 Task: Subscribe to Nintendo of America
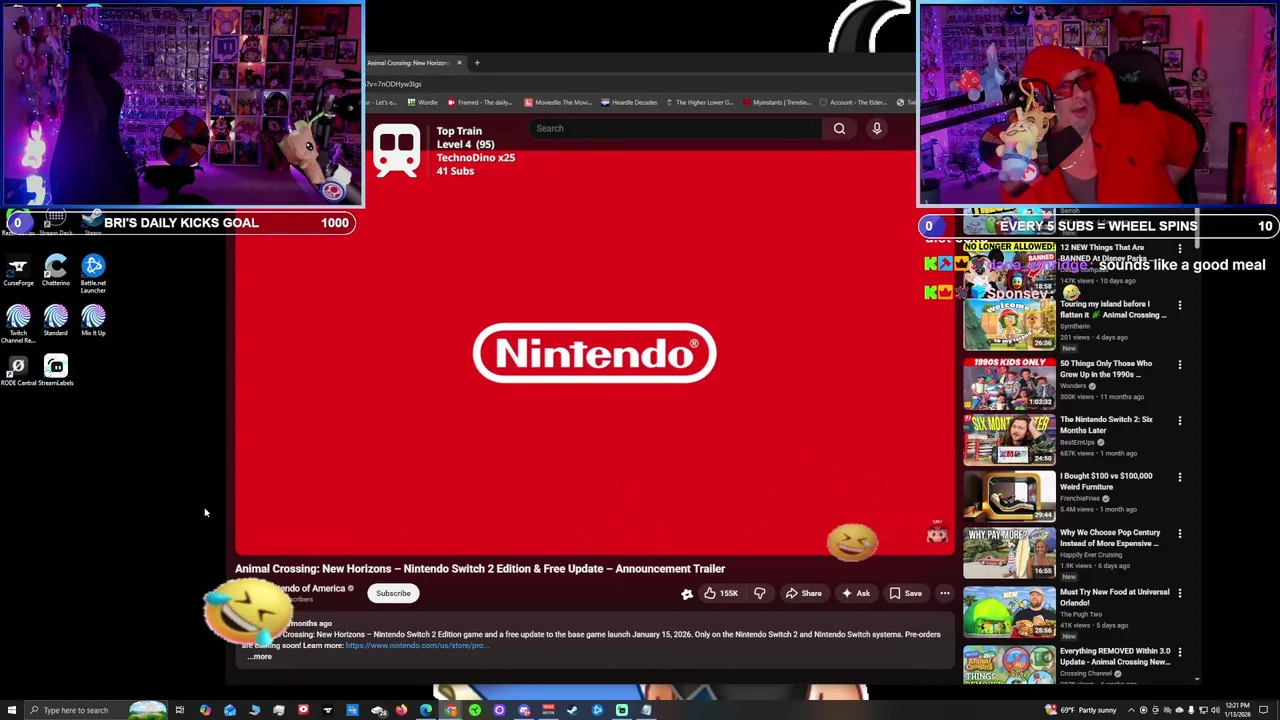pyautogui.click(x=393, y=593)
